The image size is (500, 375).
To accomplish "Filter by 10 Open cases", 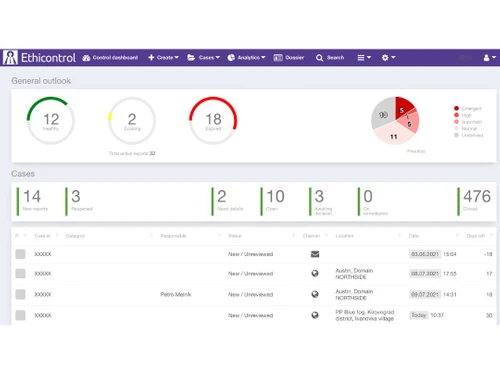I will click(273, 201).
